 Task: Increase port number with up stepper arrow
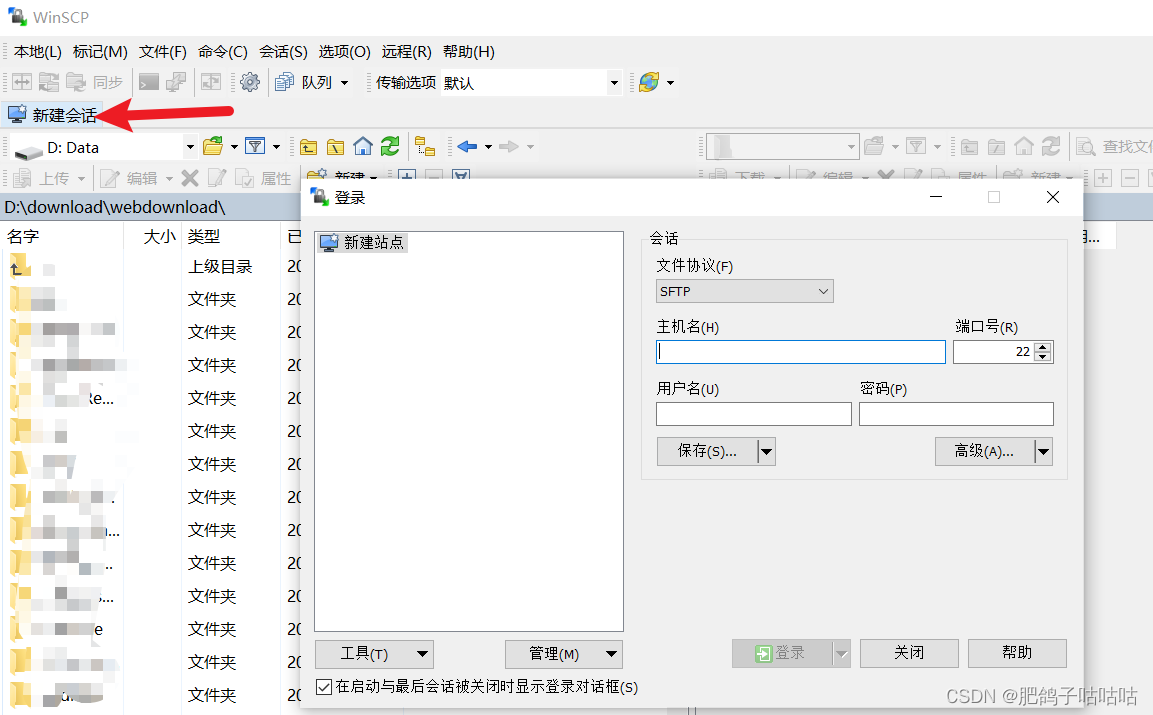[x=1043, y=346]
